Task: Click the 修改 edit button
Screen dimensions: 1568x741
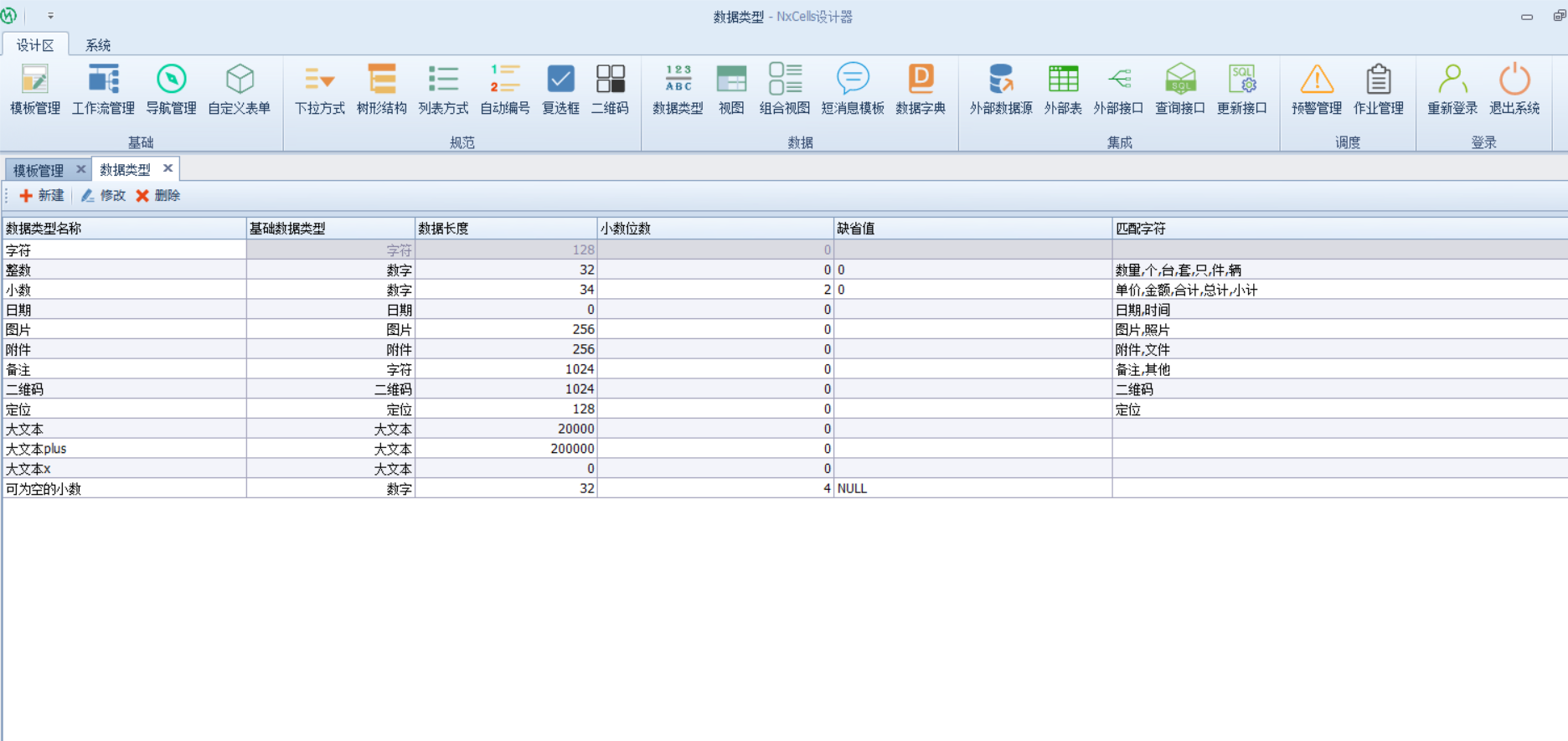Action: coord(104,196)
